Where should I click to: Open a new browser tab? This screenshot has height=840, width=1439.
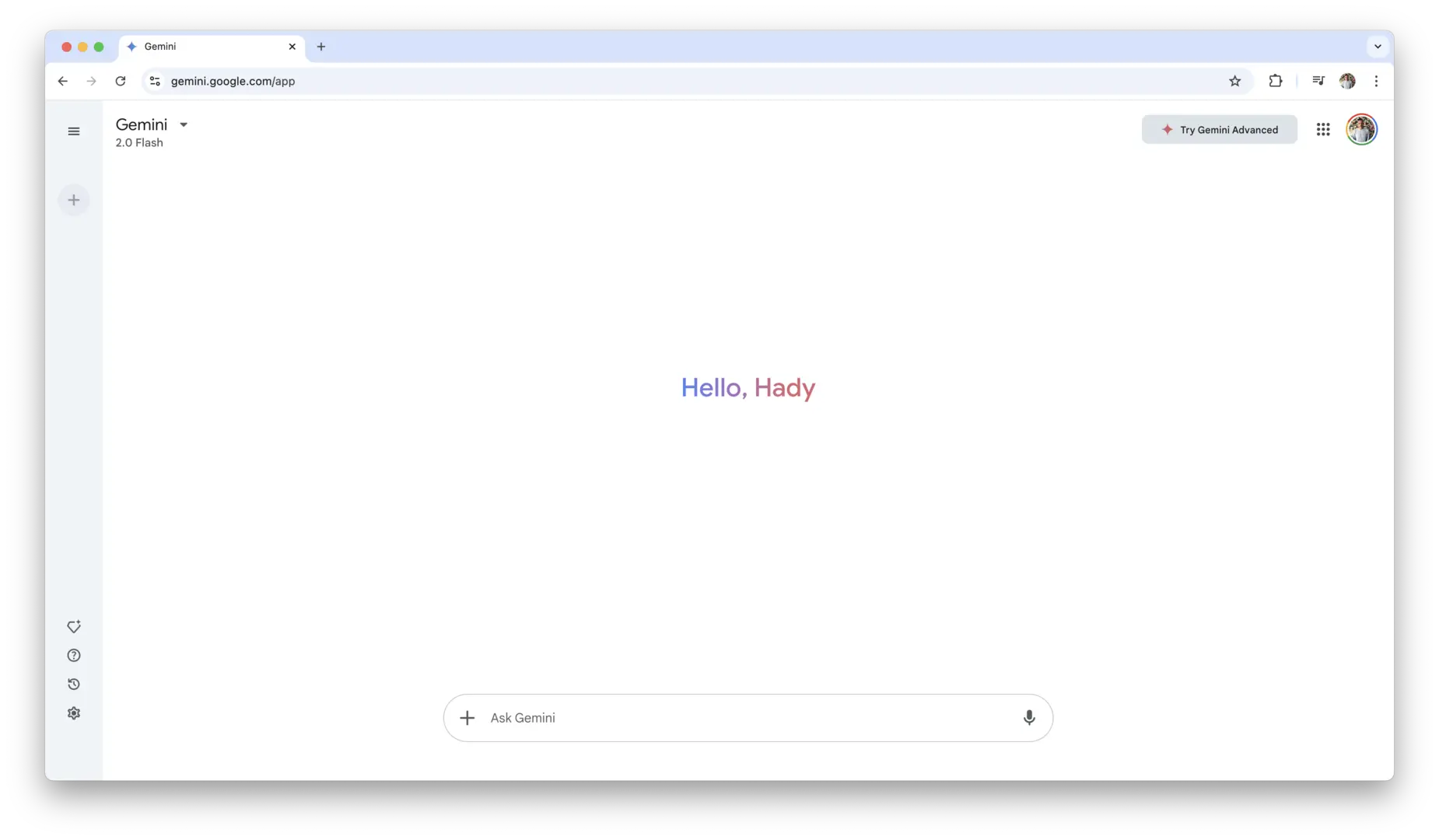(321, 47)
